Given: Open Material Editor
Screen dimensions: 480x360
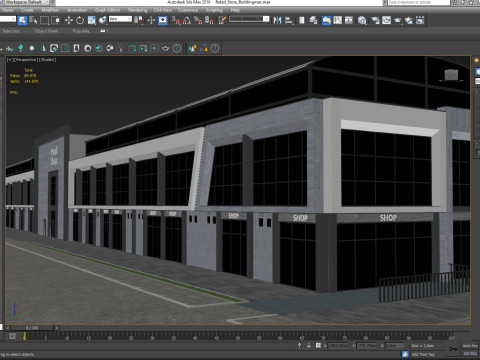Looking at the screenshot, I should tap(362, 20).
